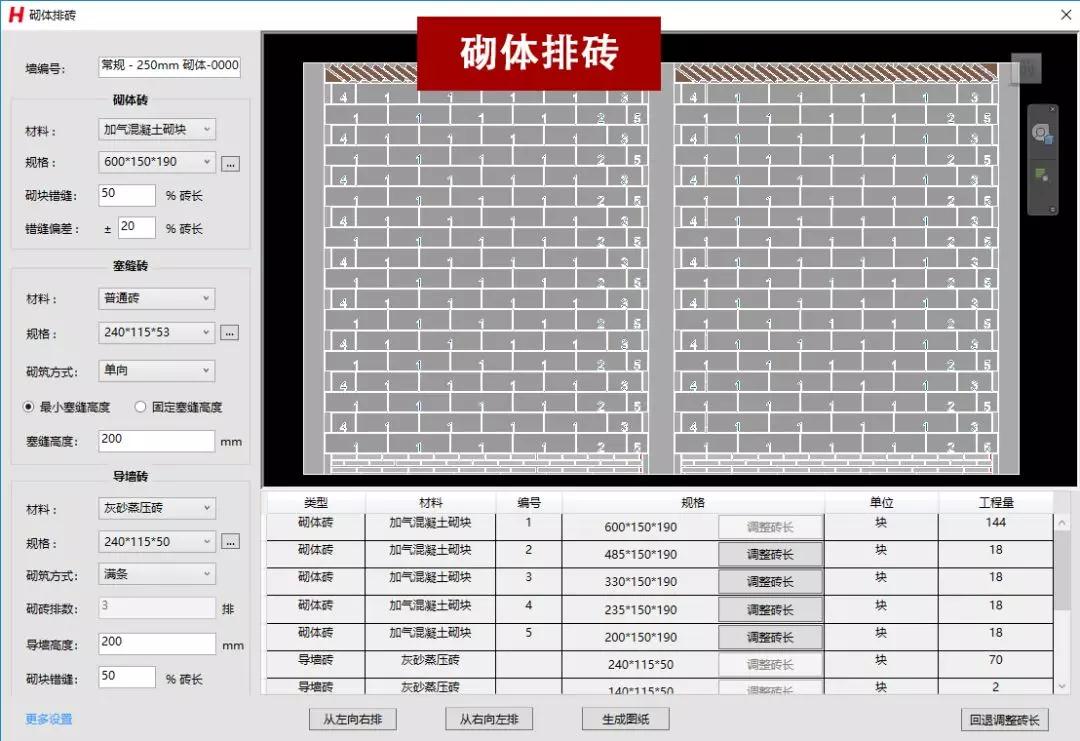
Task: Click the 规格 column header
Action: coord(693,503)
